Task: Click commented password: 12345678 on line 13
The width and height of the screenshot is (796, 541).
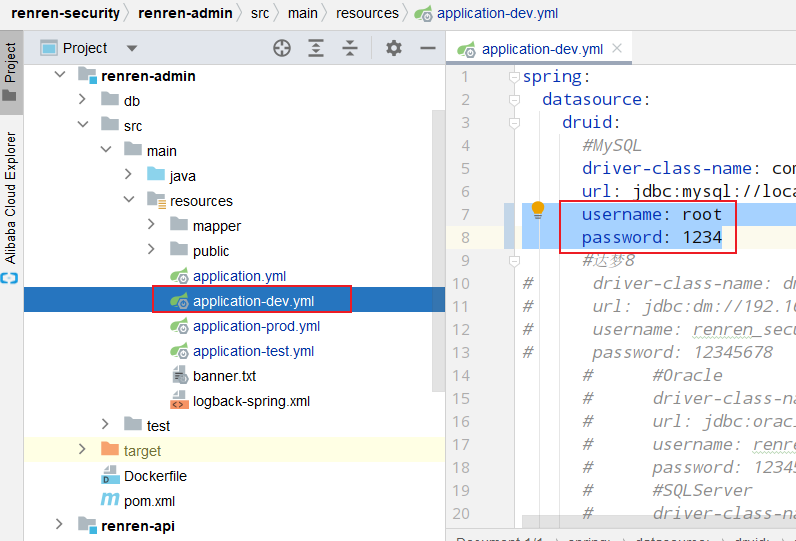Action: 682,352
